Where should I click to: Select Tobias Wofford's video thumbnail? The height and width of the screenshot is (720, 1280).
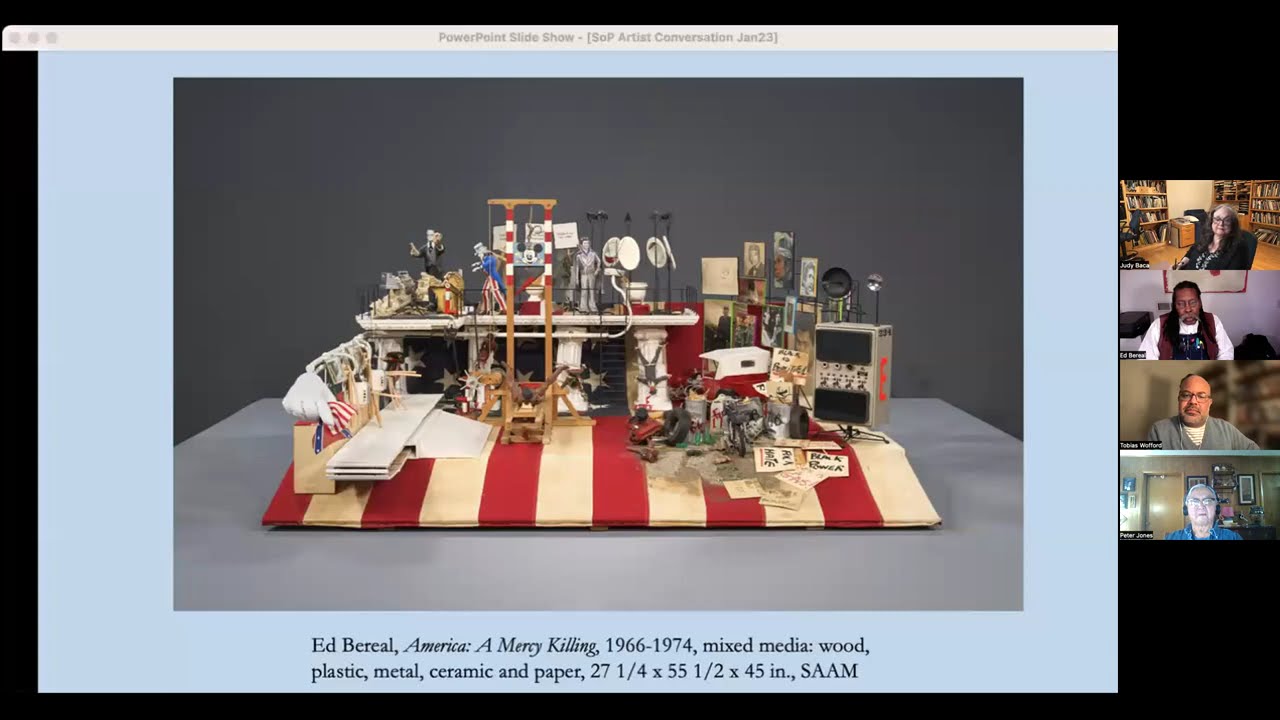click(x=1199, y=405)
